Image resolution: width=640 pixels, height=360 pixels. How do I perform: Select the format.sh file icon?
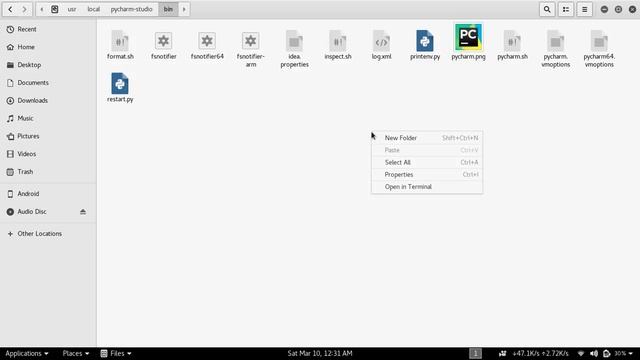click(120, 41)
